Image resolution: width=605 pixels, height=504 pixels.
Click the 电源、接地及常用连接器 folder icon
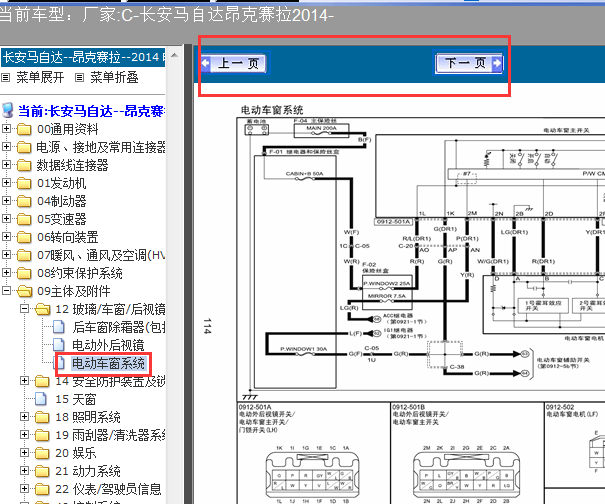24,147
